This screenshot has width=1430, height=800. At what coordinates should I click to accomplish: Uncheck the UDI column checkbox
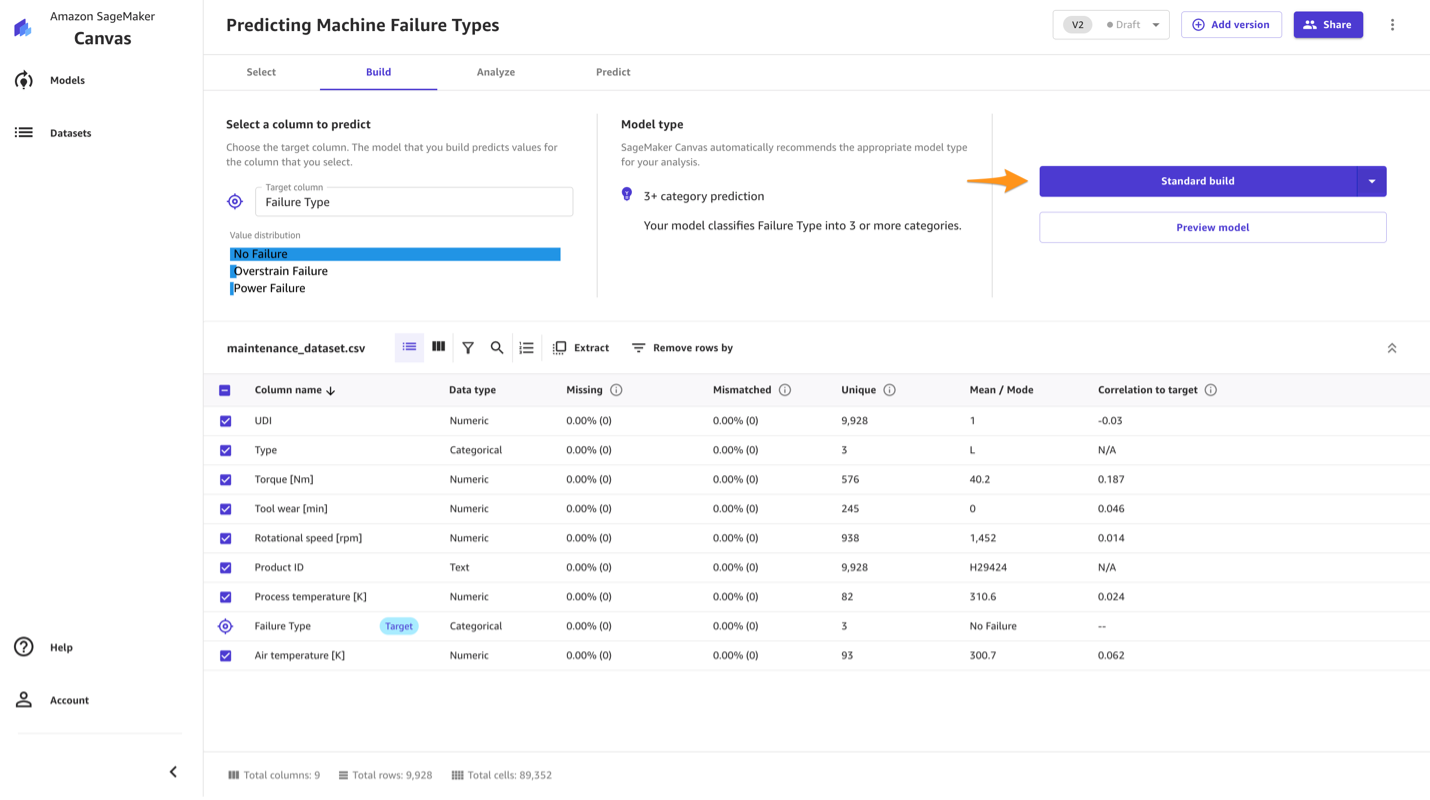225,421
